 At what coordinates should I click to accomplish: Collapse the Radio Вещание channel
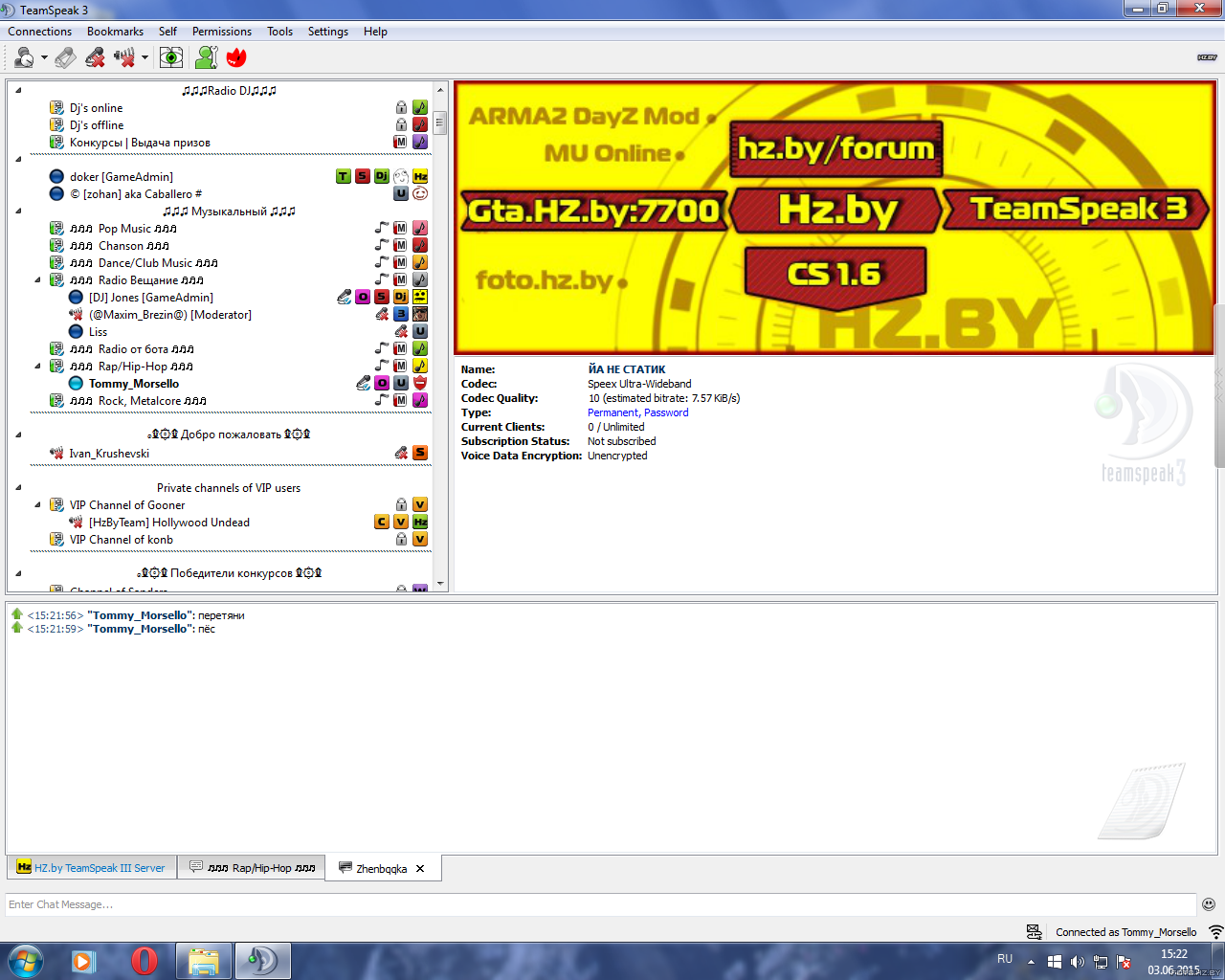click(x=37, y=280)
